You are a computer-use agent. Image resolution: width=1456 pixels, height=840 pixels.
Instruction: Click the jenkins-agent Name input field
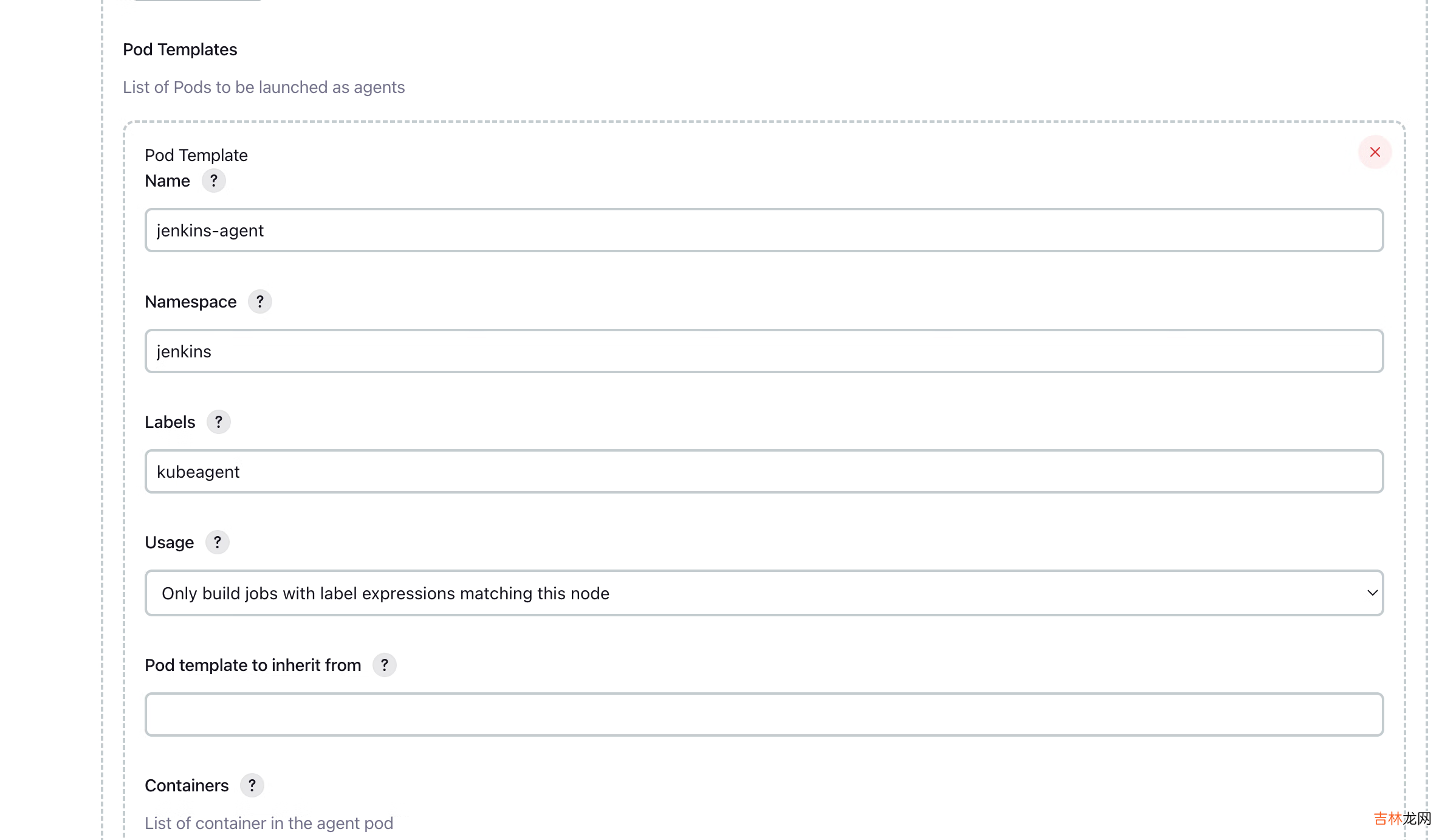coord(763,230)
